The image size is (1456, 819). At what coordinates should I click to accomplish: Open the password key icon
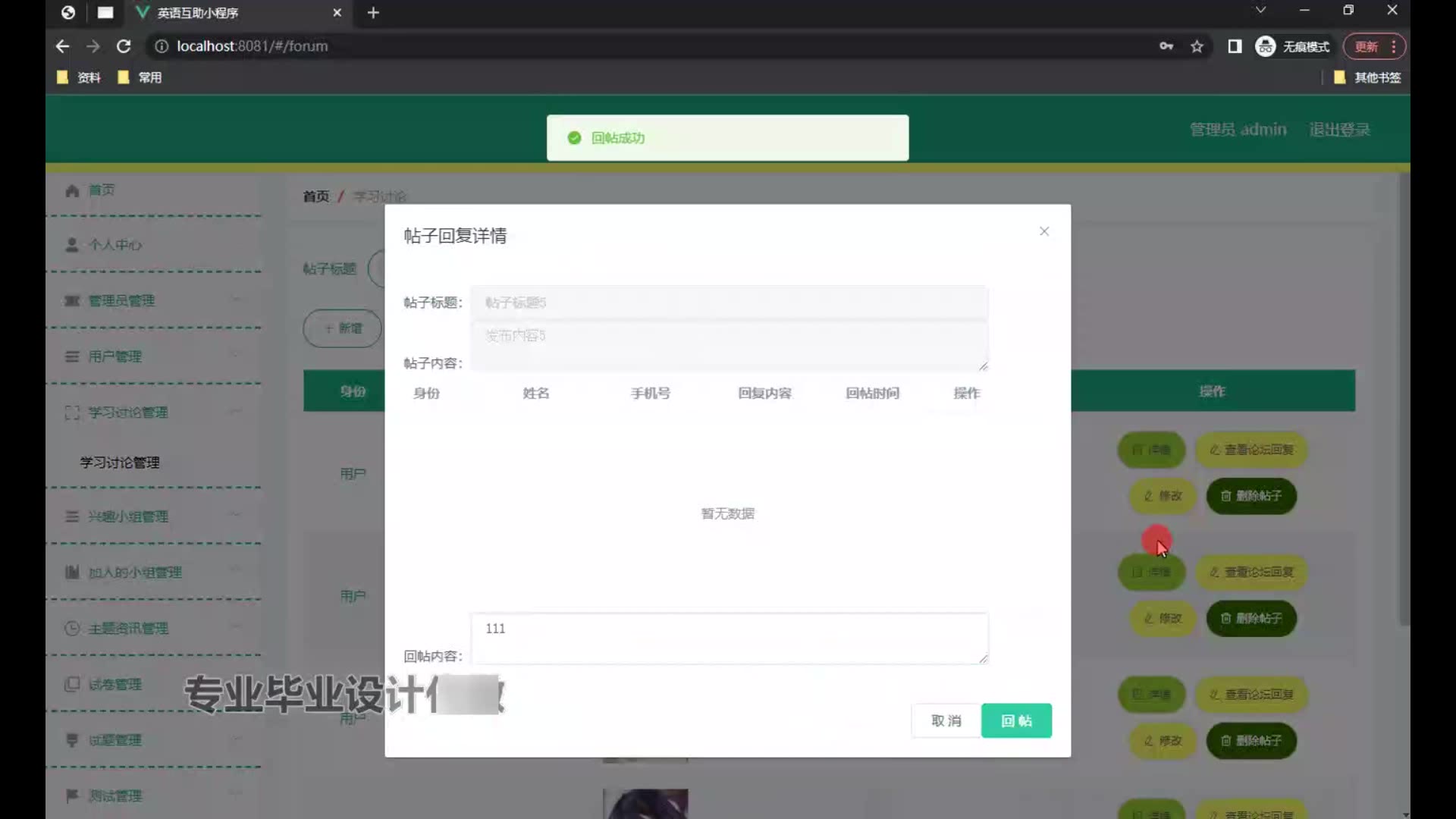pos(1166,46)
